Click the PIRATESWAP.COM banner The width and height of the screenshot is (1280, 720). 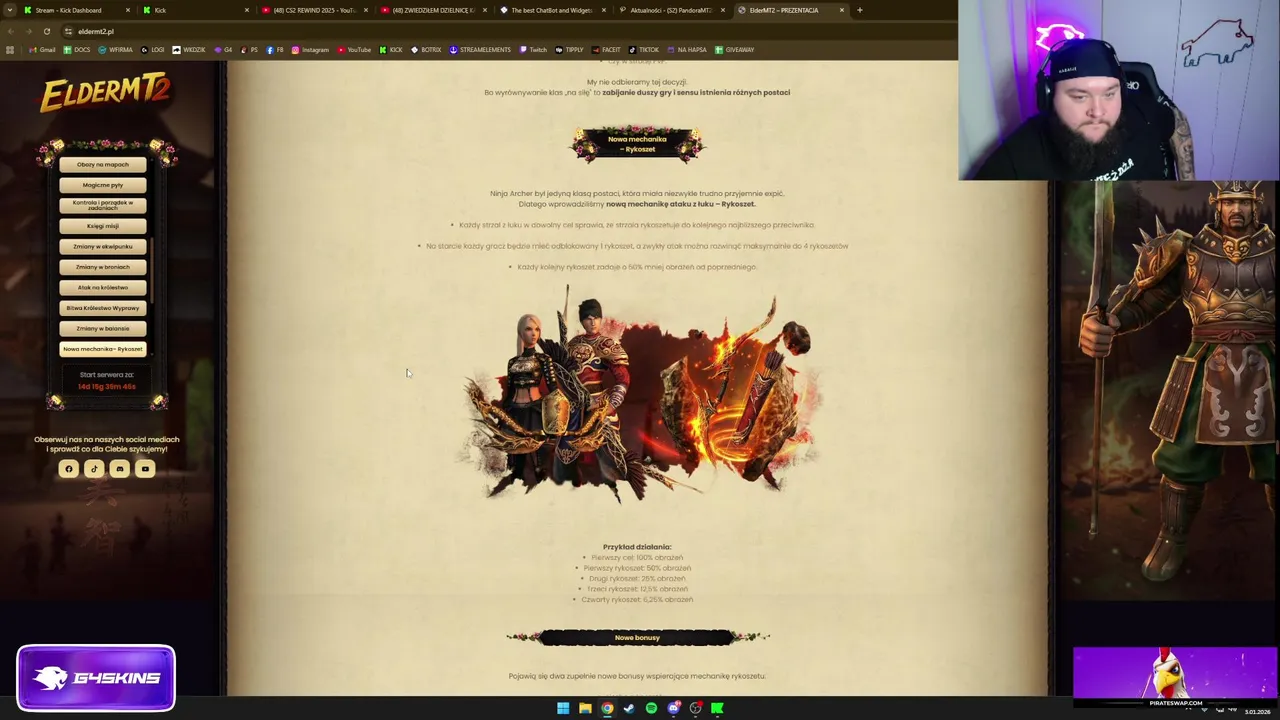(x=1175, y=677)
